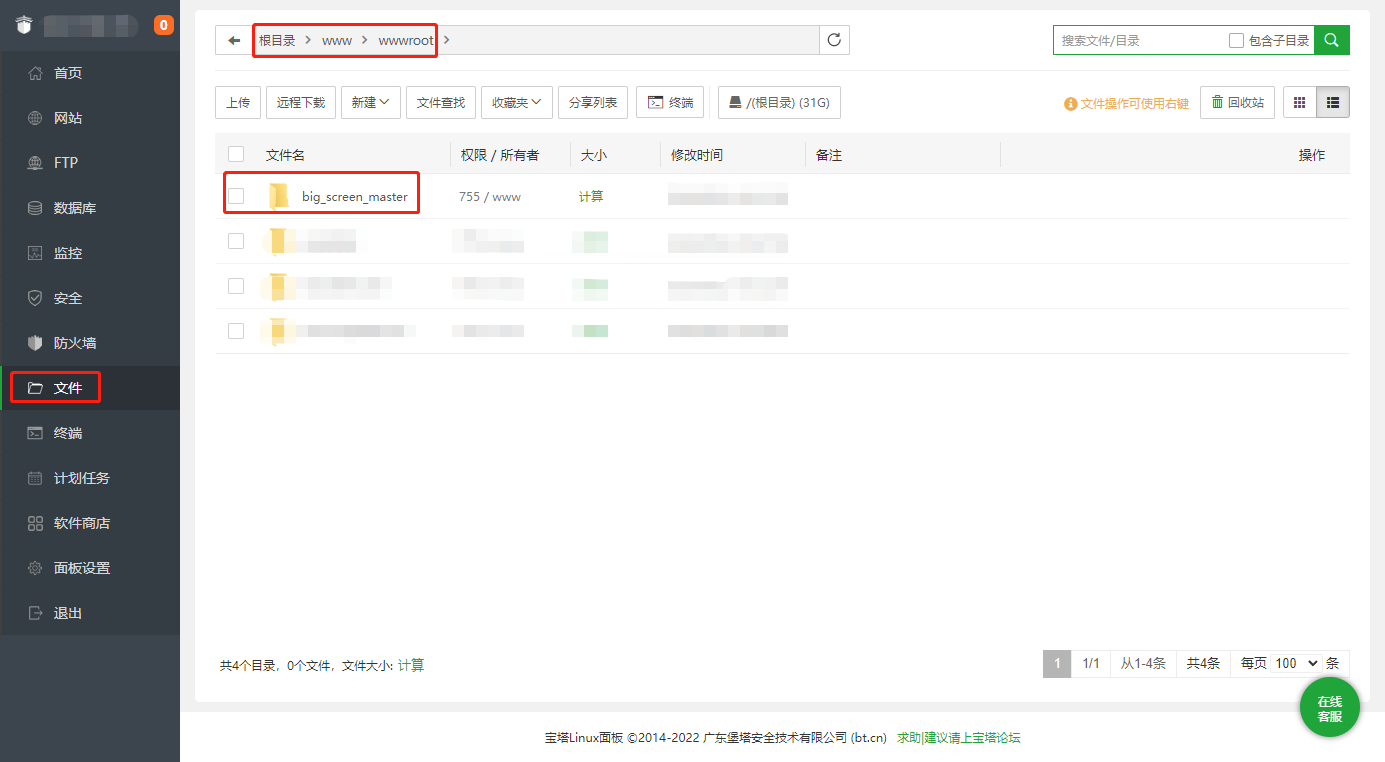Go back with the left arrow button
Image resolution: width=1385 pixels, height=762 pixels.
click(234, 40)
